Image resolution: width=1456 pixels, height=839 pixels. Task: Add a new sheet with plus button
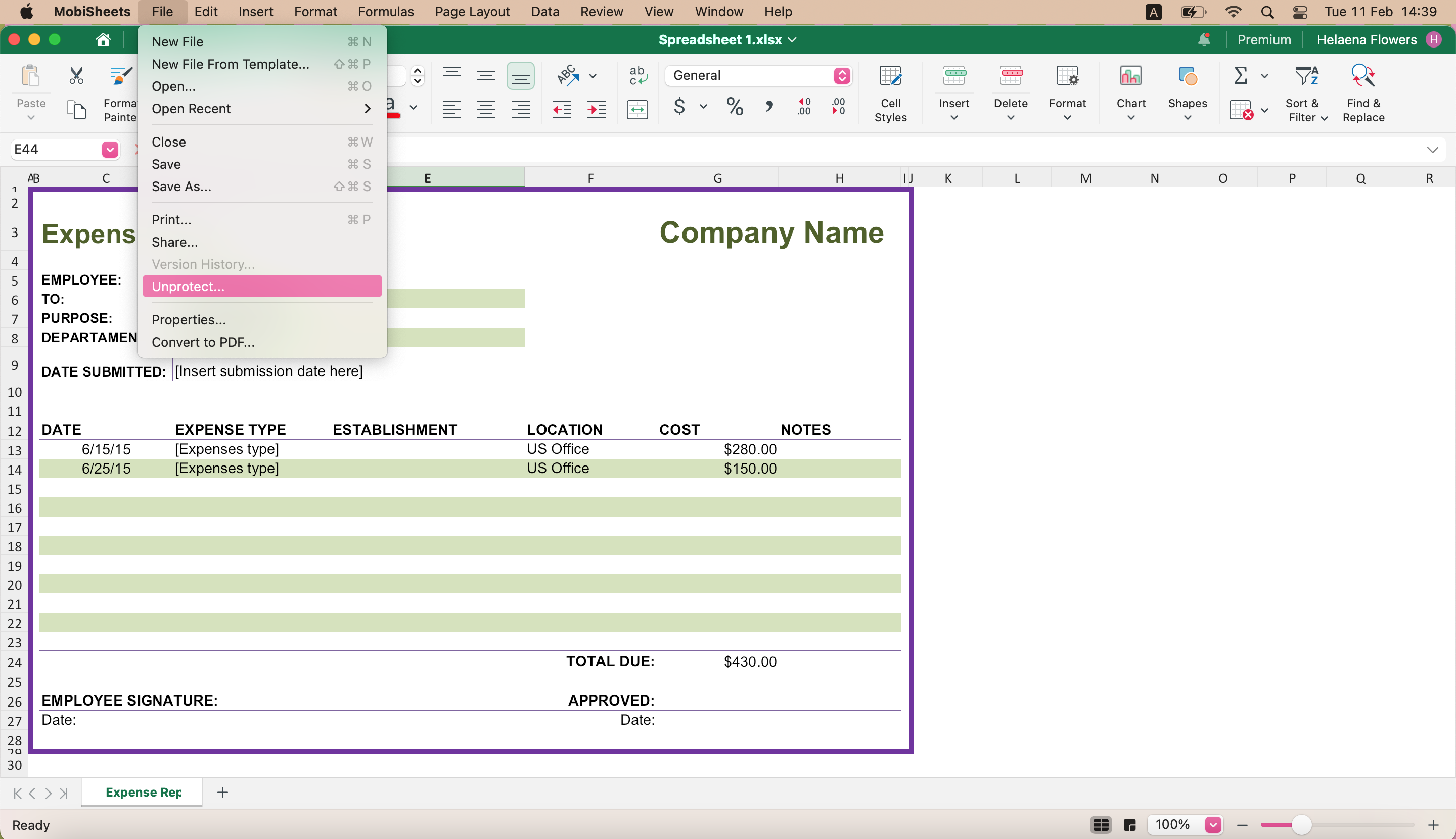[x=222, y=792]
